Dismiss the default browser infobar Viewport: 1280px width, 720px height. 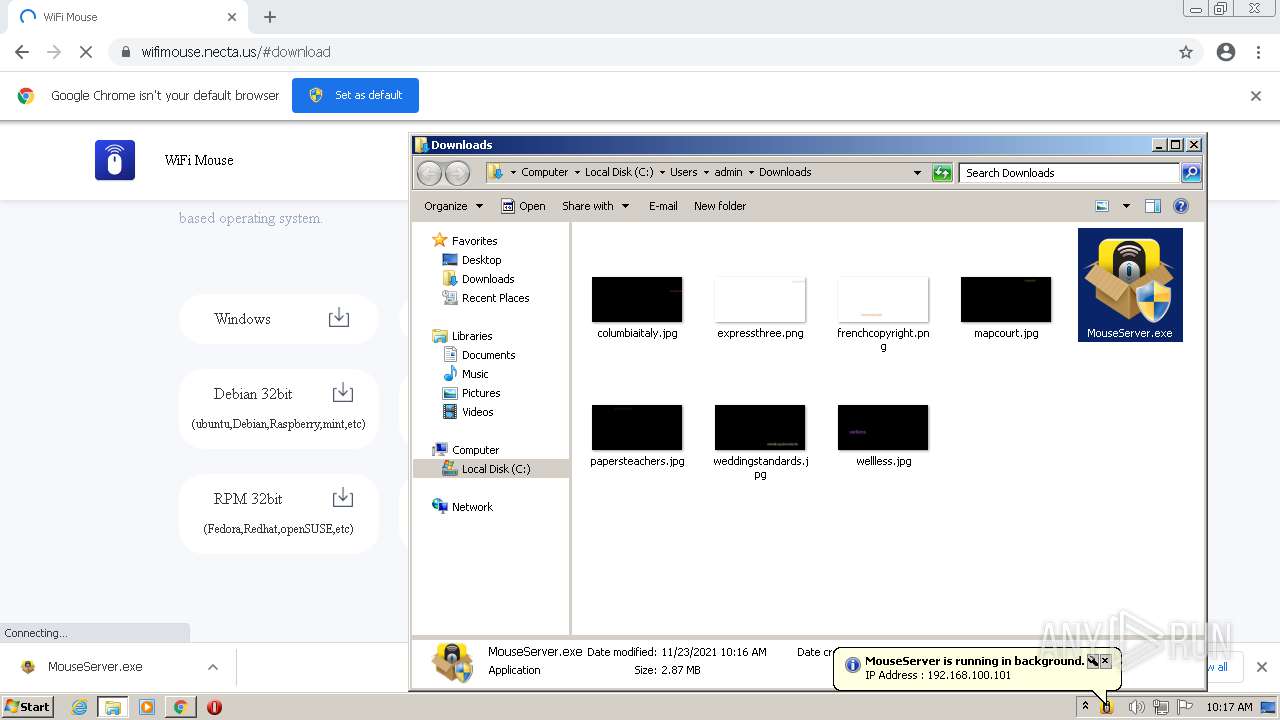pos(1256,96)
